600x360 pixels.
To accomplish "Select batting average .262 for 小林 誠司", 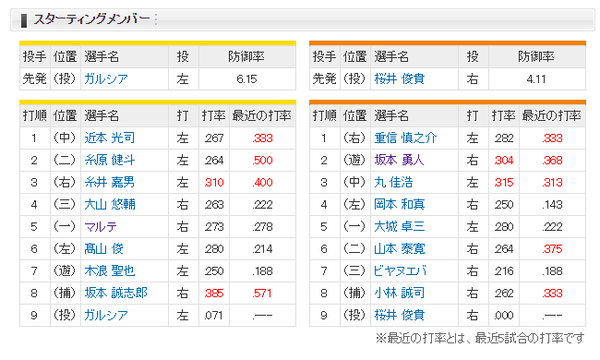I will click(x=504, y=293).
